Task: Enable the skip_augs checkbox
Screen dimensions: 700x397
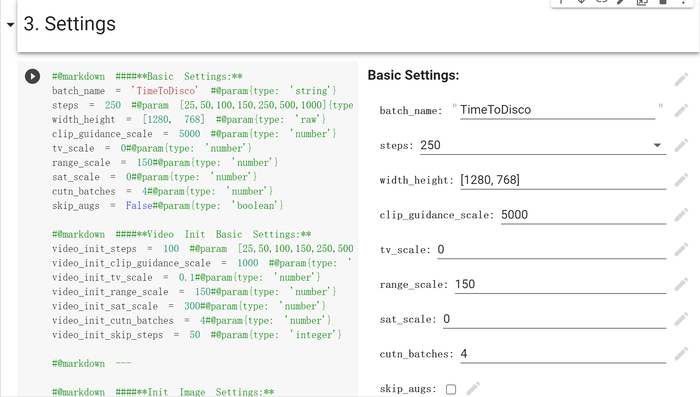Action: 451,389
